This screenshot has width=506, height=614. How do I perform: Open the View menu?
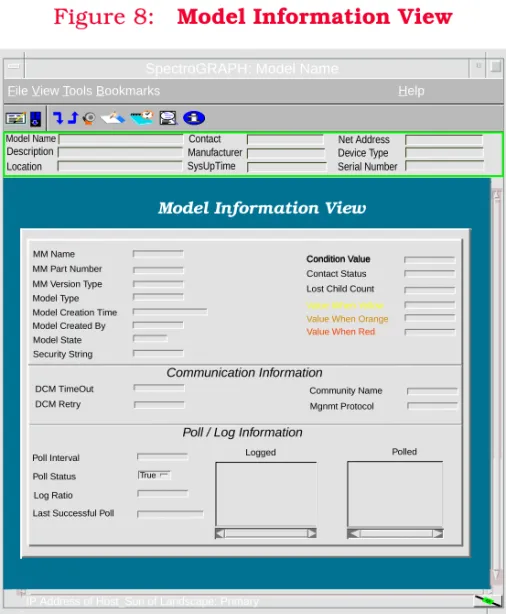45,91
